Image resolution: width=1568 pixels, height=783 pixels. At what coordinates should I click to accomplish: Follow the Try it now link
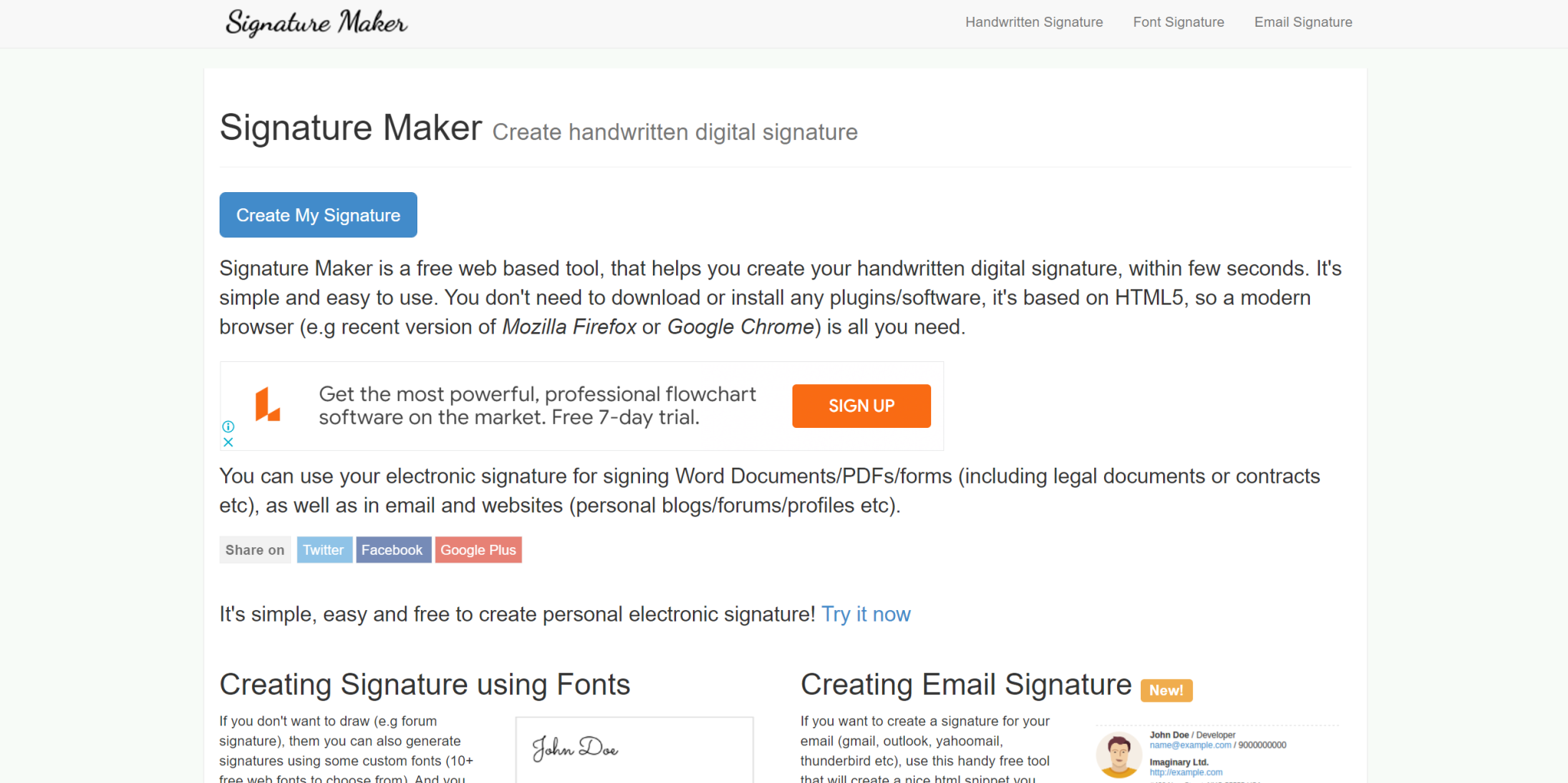pos(865,614)
